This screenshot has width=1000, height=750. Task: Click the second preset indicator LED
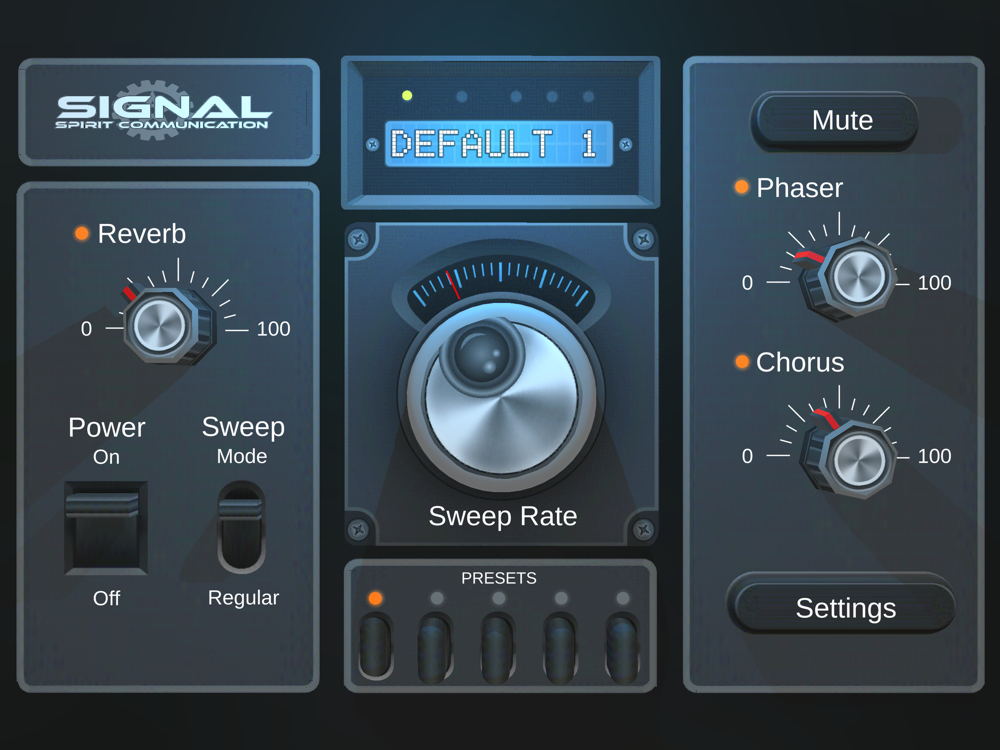click(437, 598)
